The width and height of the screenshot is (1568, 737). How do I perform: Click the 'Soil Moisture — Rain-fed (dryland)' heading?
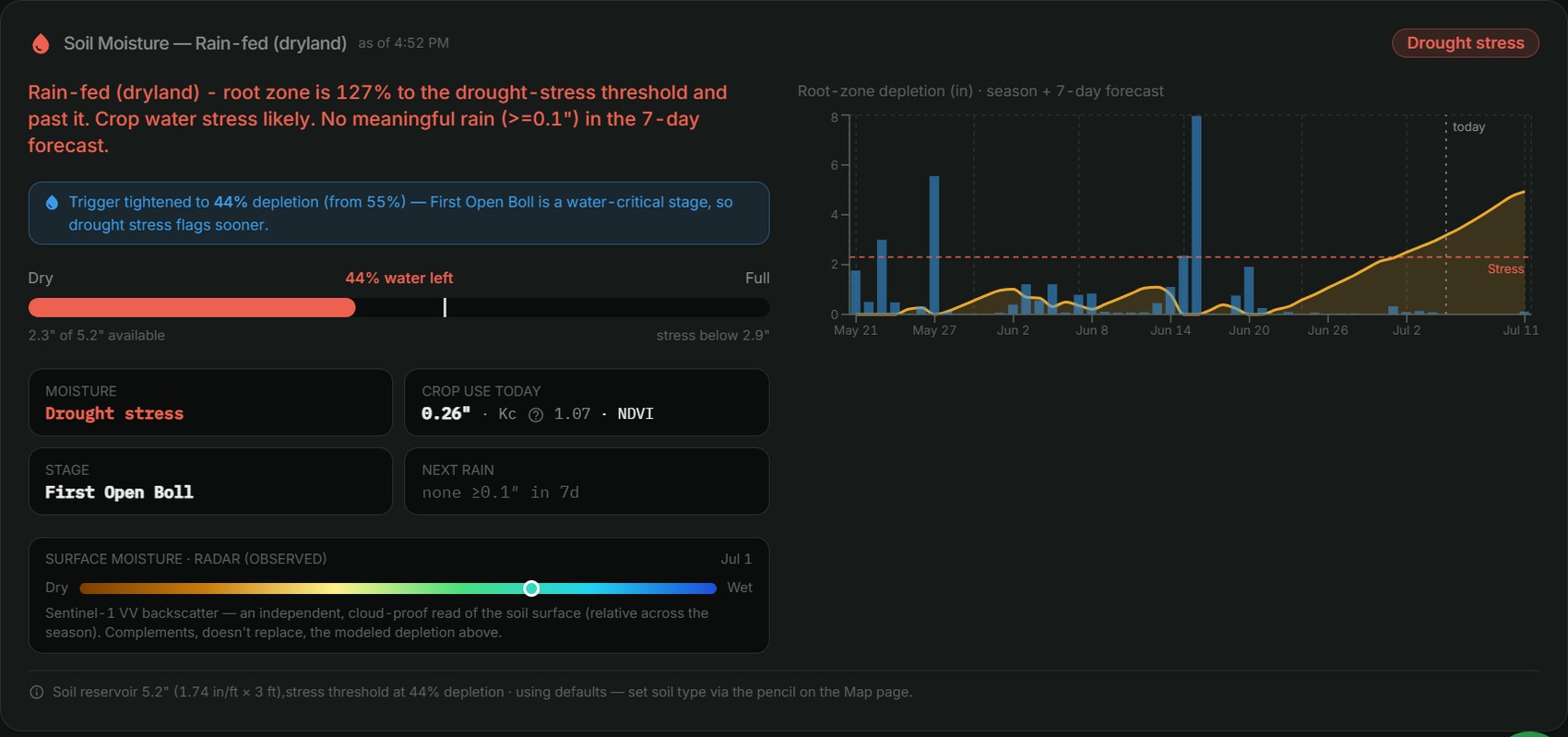pyautogui.click(x=205, y=43)
